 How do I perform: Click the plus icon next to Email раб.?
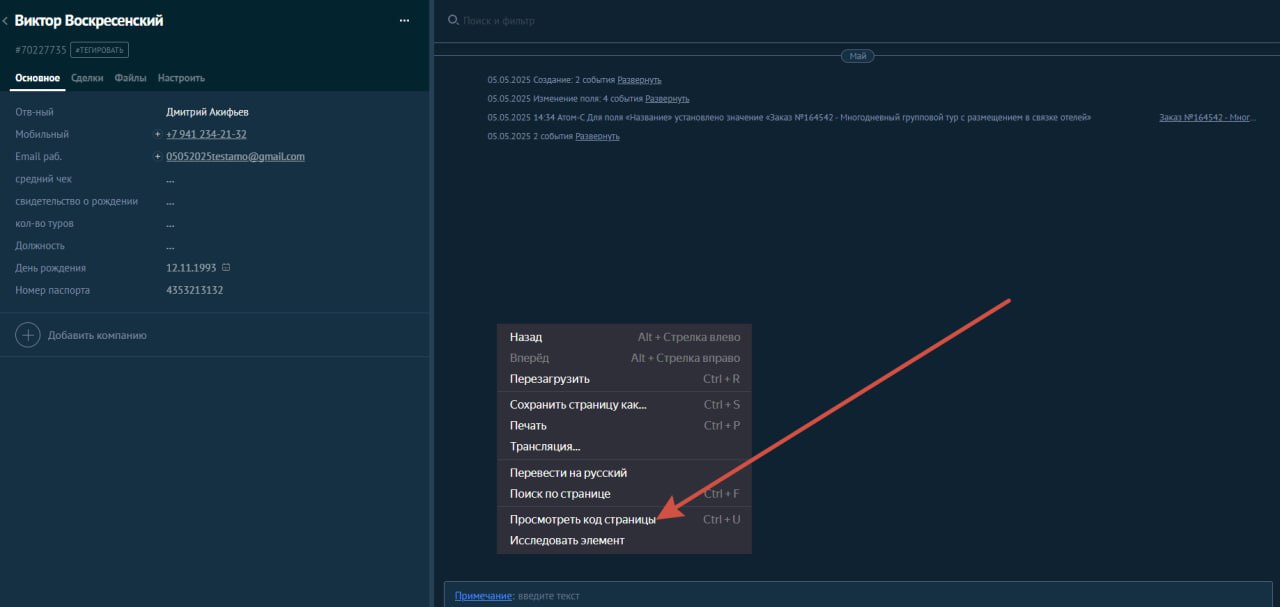(x=157, y=157)
